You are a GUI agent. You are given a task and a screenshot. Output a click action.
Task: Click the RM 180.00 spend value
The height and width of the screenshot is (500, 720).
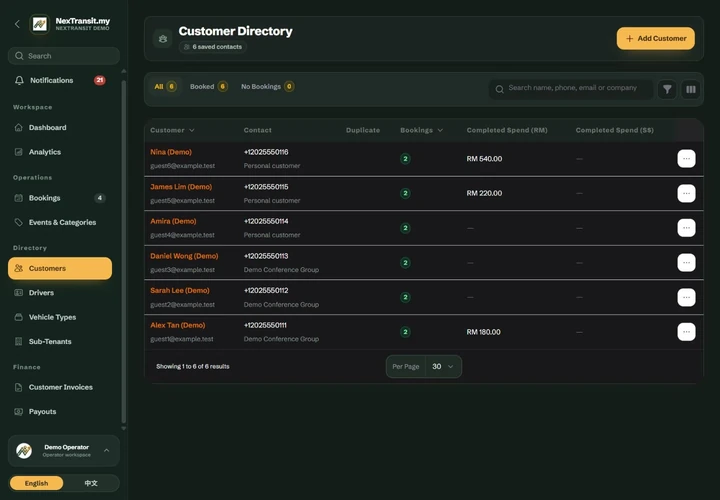coord(484,332)
